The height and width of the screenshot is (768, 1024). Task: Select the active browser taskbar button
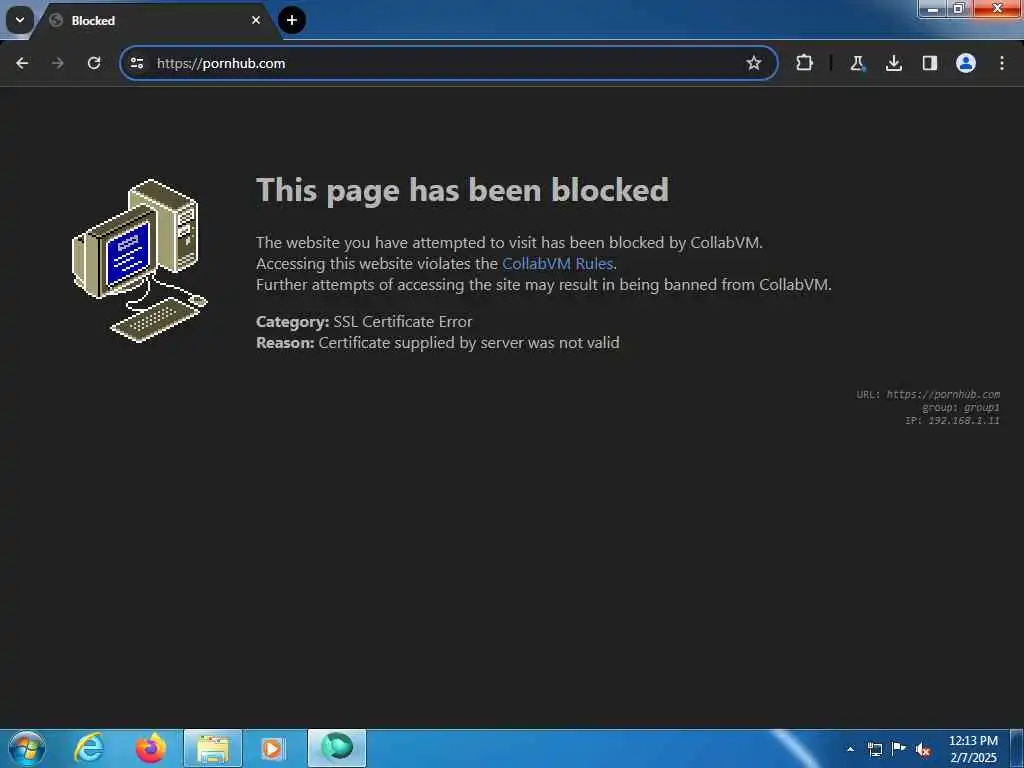(337, 748)
